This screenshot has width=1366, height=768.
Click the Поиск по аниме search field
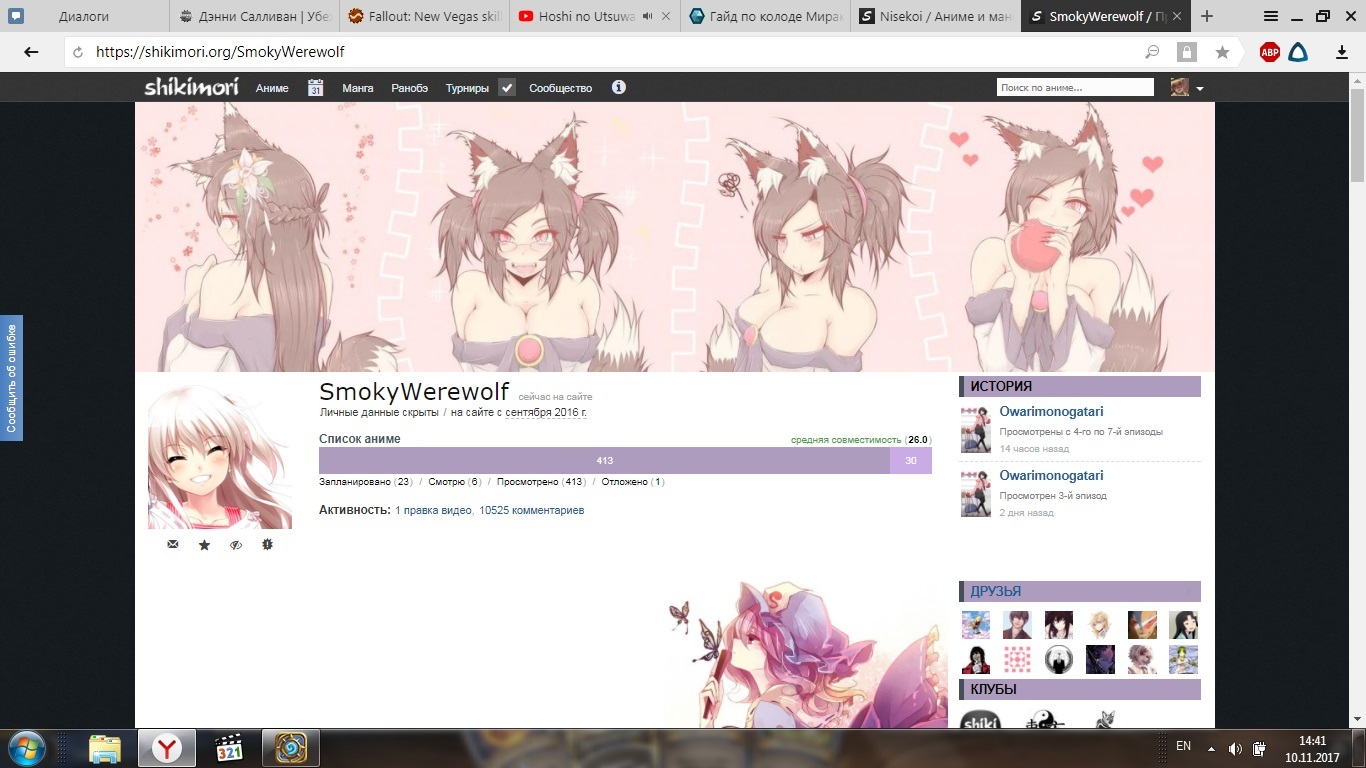(x=1075, y=88)
